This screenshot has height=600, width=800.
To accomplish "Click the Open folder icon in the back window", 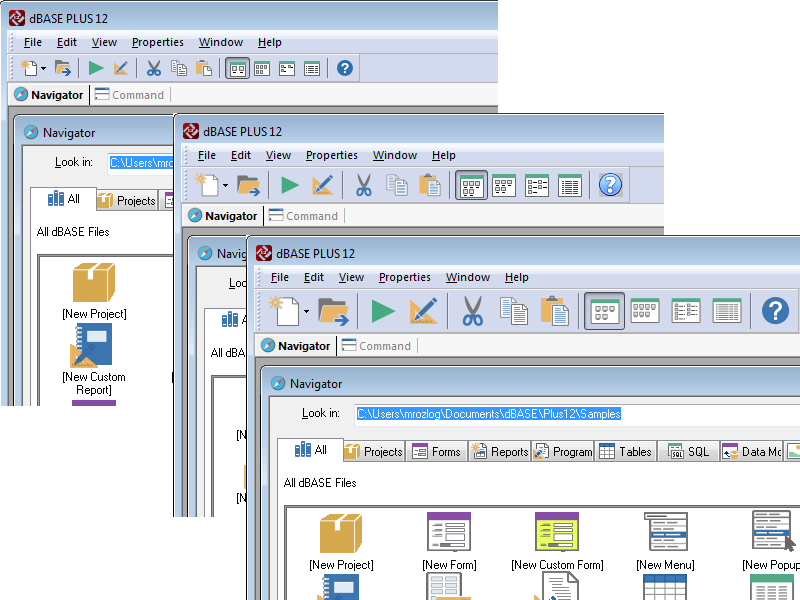I will [x=63, y=68].
